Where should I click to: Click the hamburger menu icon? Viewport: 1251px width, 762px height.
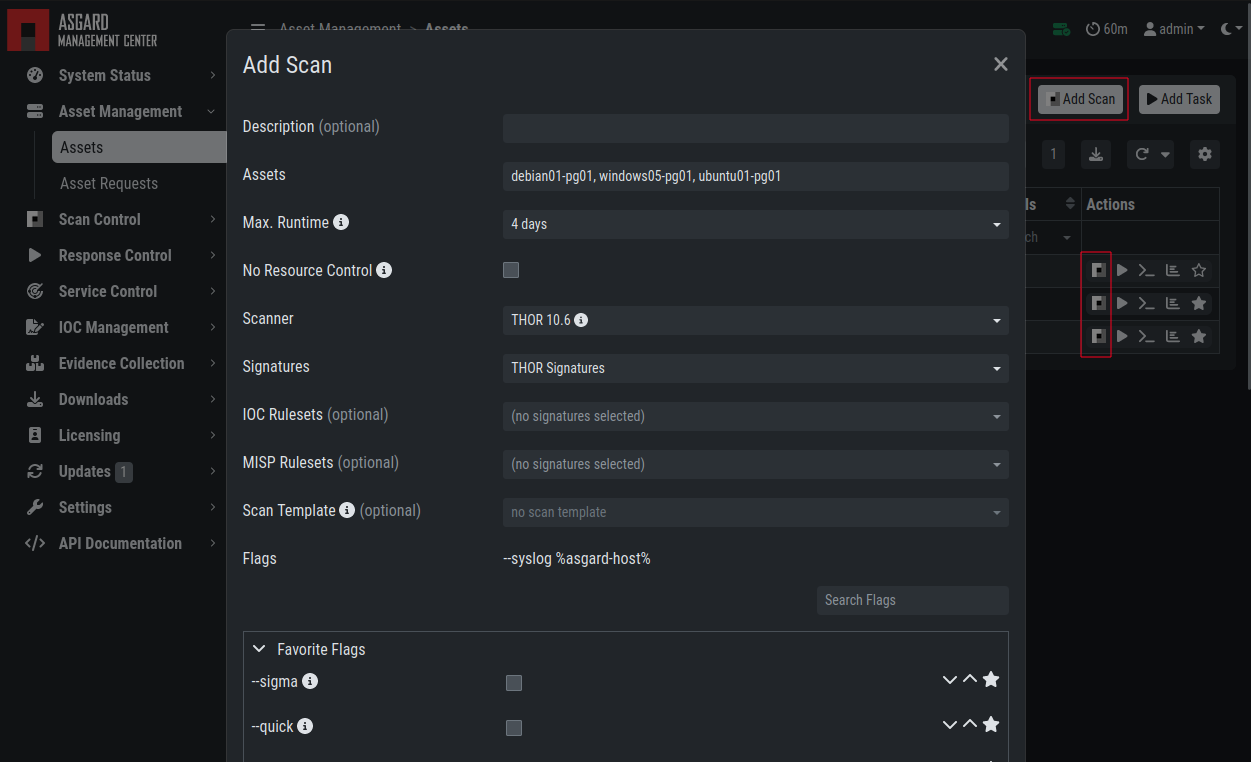(x=258, y=28)
